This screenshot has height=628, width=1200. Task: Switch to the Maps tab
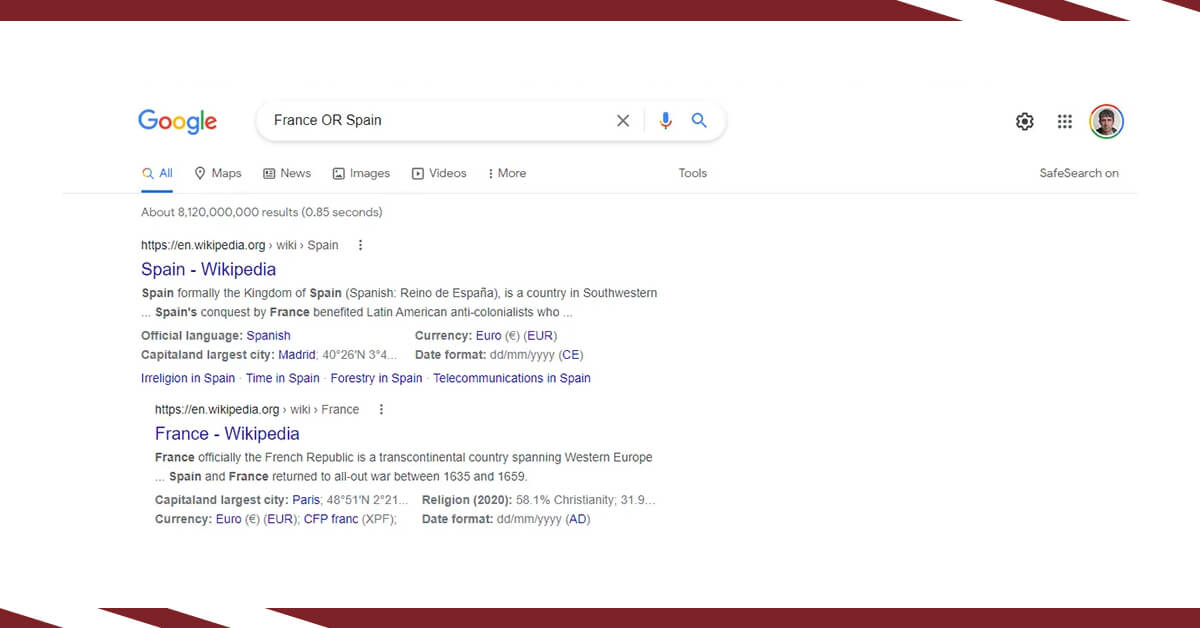(218, 173)
